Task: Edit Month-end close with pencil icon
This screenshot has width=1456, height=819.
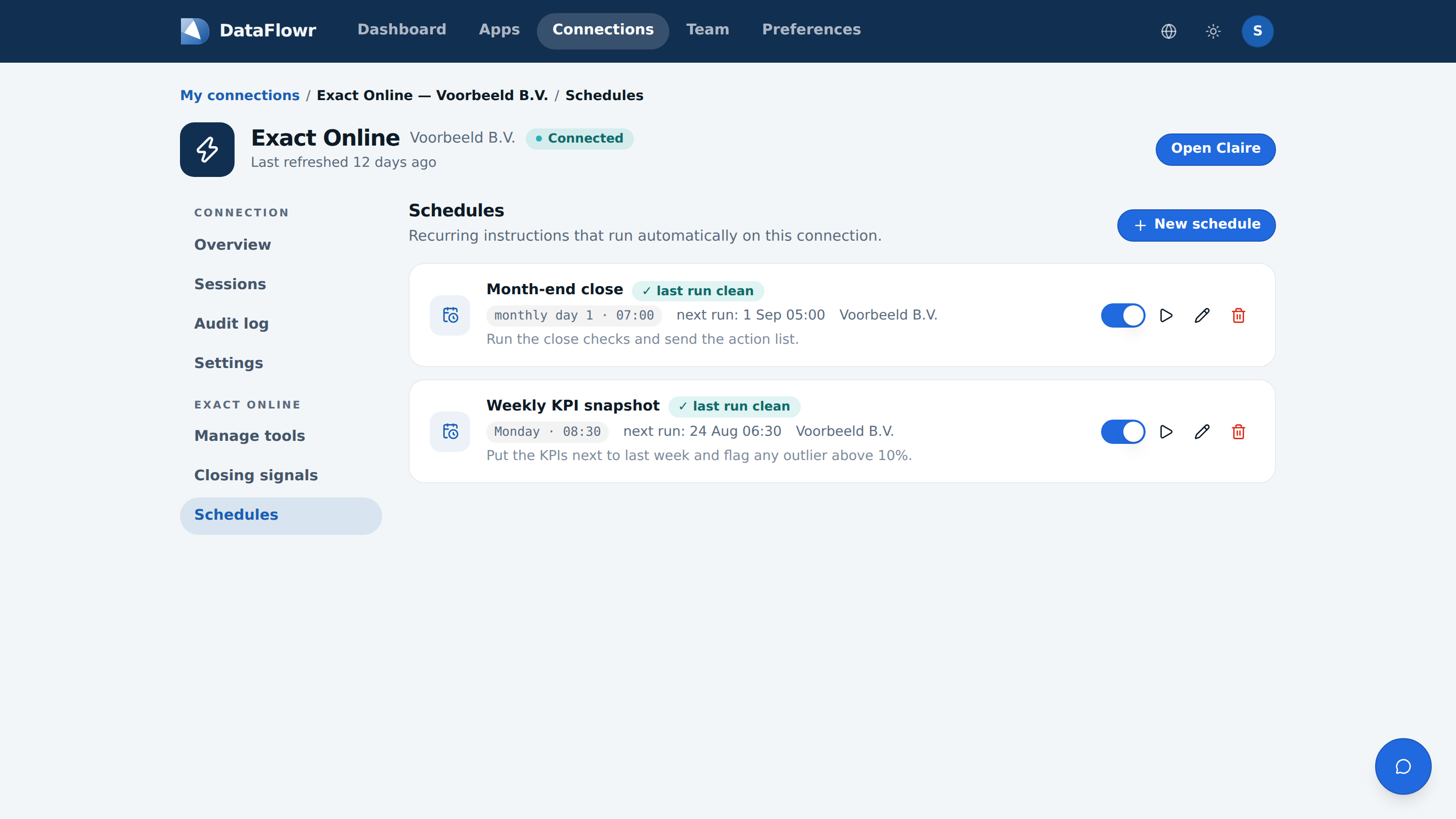Action: 1202,315
